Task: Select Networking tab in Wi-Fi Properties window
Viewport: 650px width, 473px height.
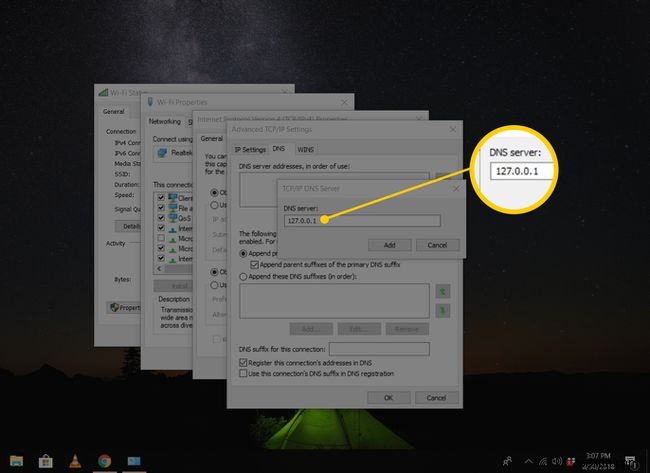Action: click(165, 121)
